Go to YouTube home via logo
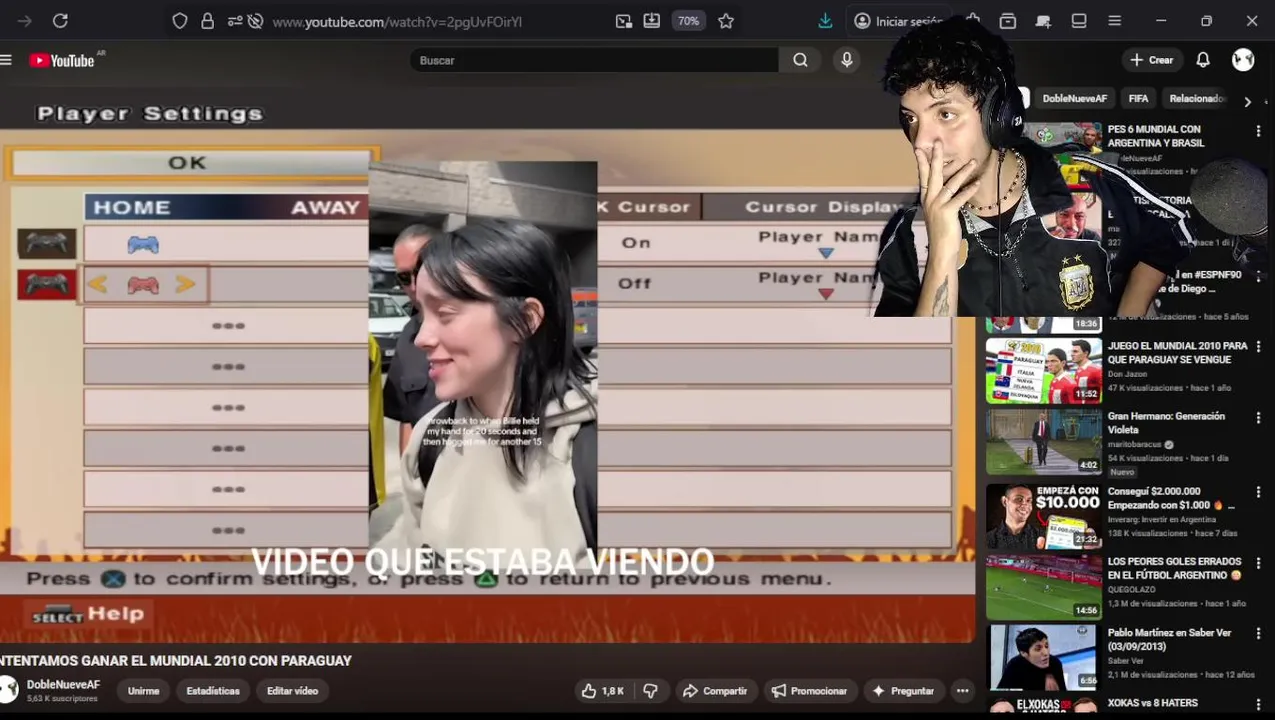 point(62,61)
